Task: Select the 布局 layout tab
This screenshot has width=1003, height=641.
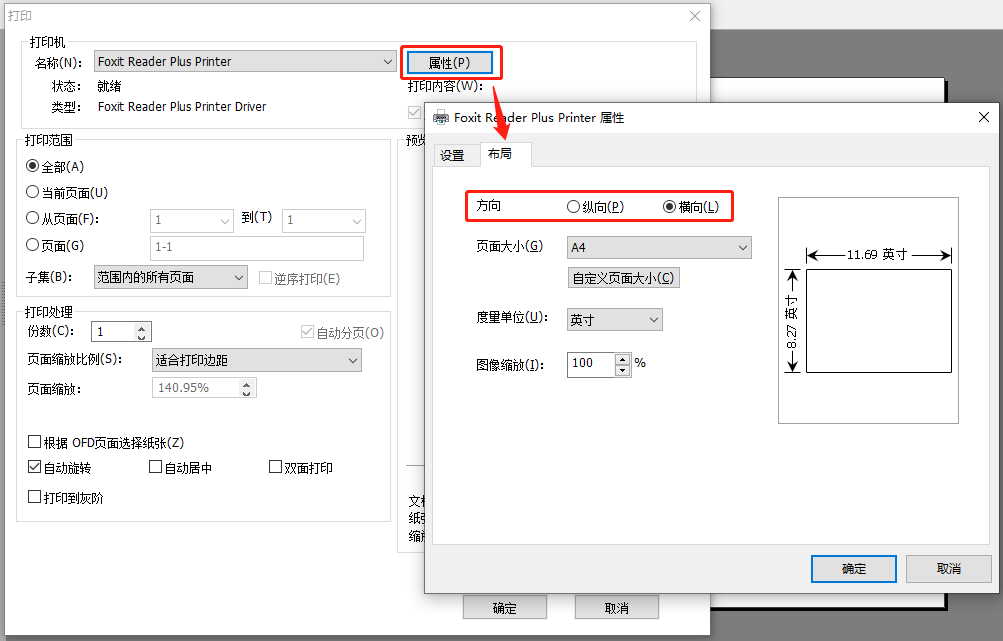Action: tap(500, 154)
